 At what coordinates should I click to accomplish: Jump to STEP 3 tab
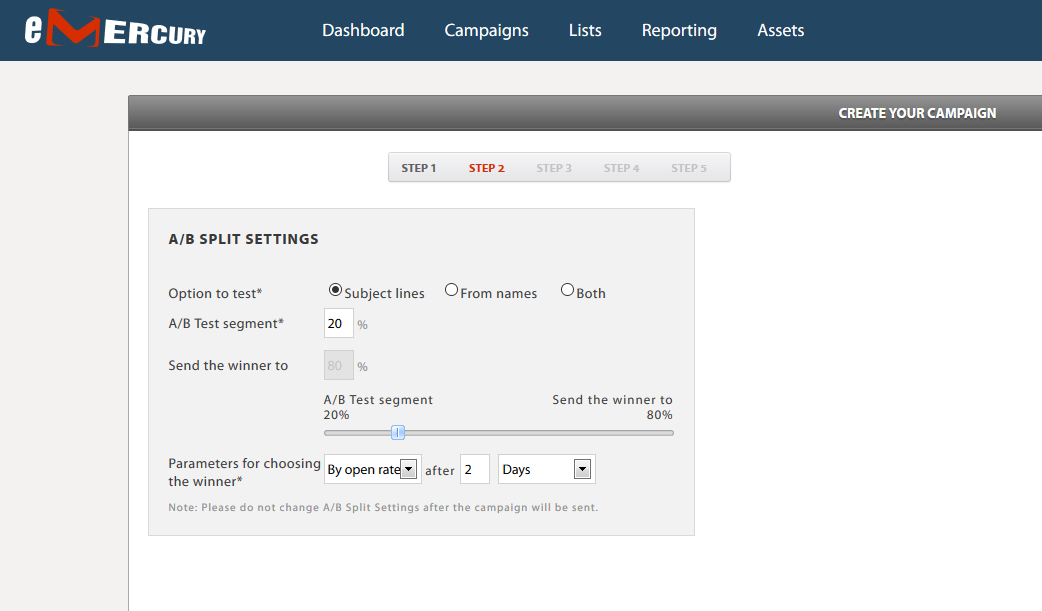point(554,168)
